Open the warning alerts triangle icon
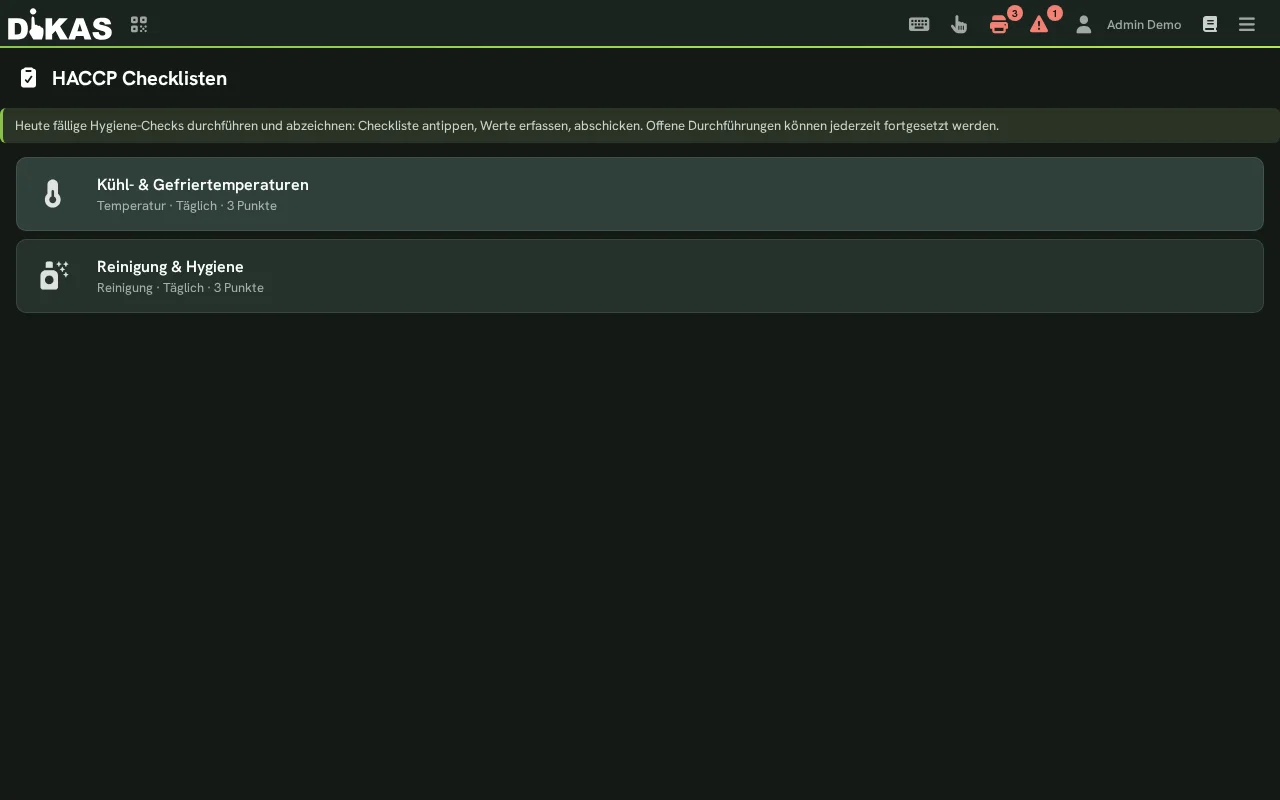This screenshot has height=800, width=1280. pos(1039,24)
